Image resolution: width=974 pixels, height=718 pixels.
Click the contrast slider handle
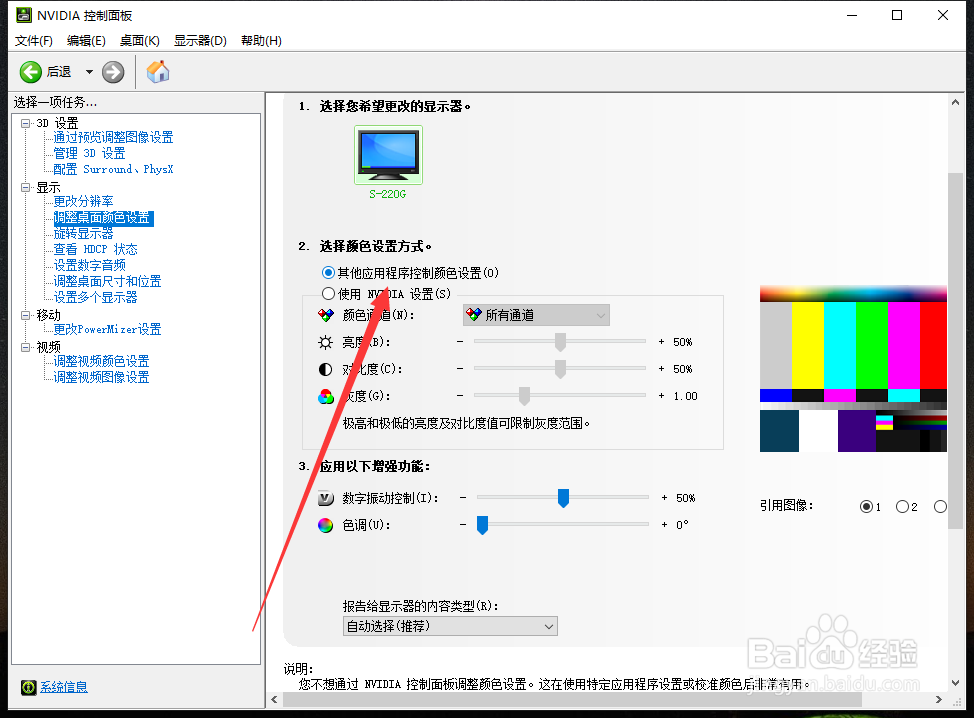[x=560, y=369]
